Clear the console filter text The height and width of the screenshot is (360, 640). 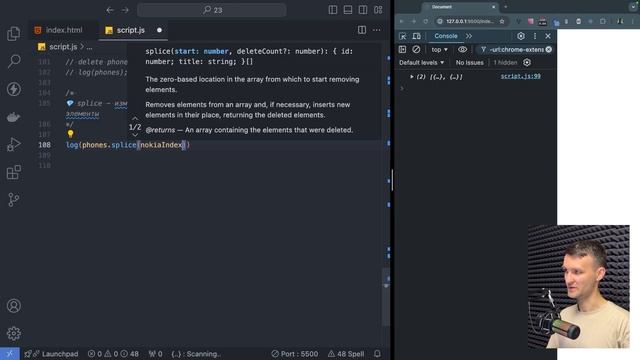click(549, 49)
